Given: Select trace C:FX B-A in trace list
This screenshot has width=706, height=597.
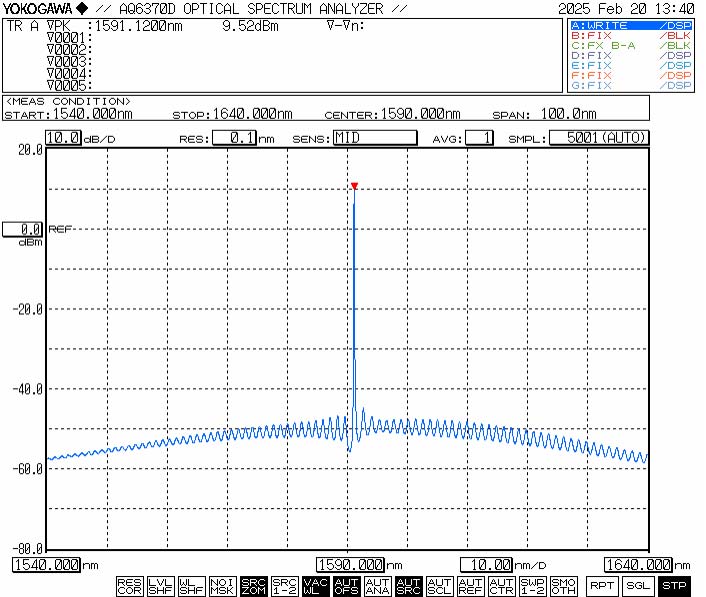Looking at the screenshot, I should [x=630, y=46].
